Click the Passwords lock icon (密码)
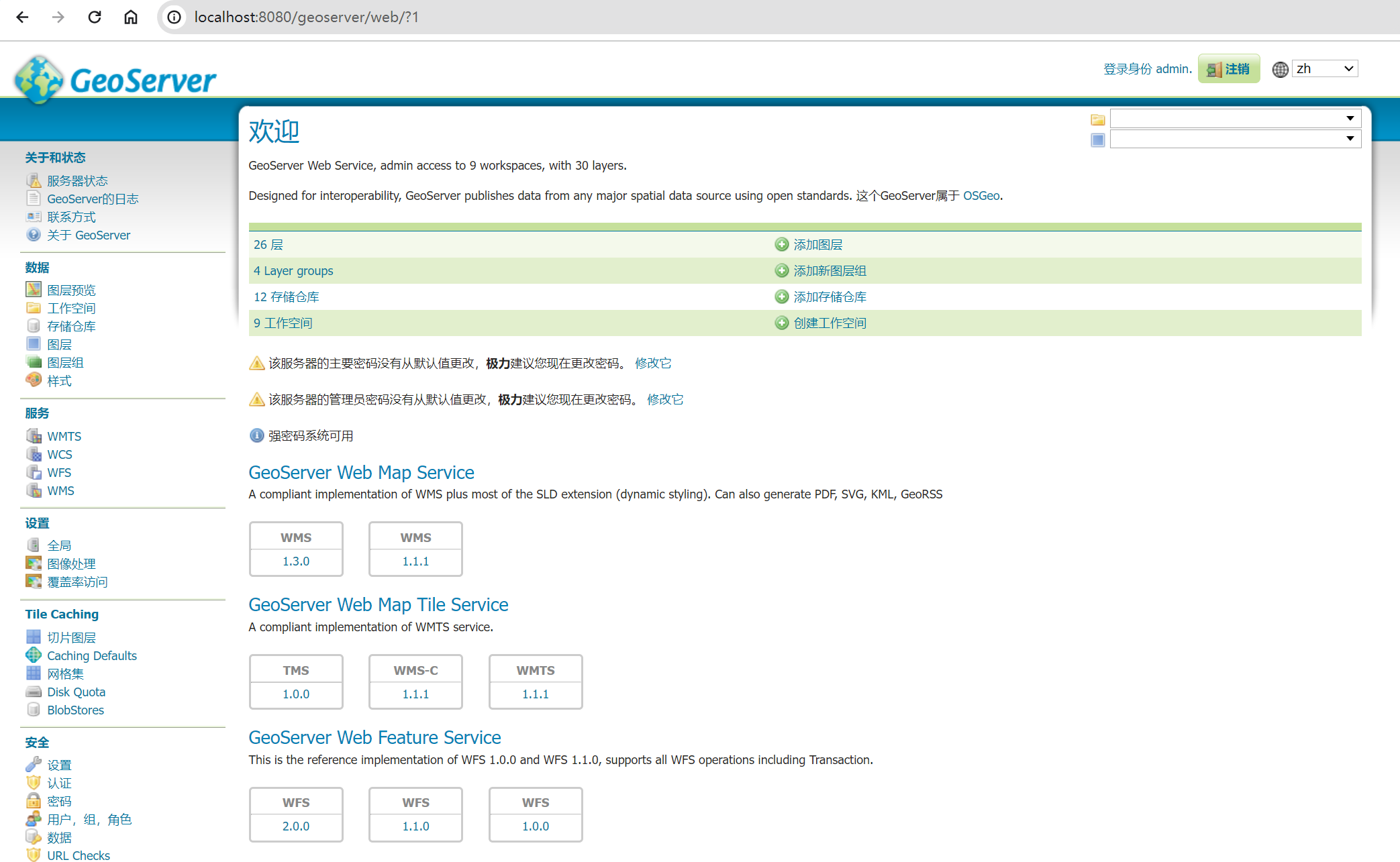The image size is (1400, 862). (34, 801)
